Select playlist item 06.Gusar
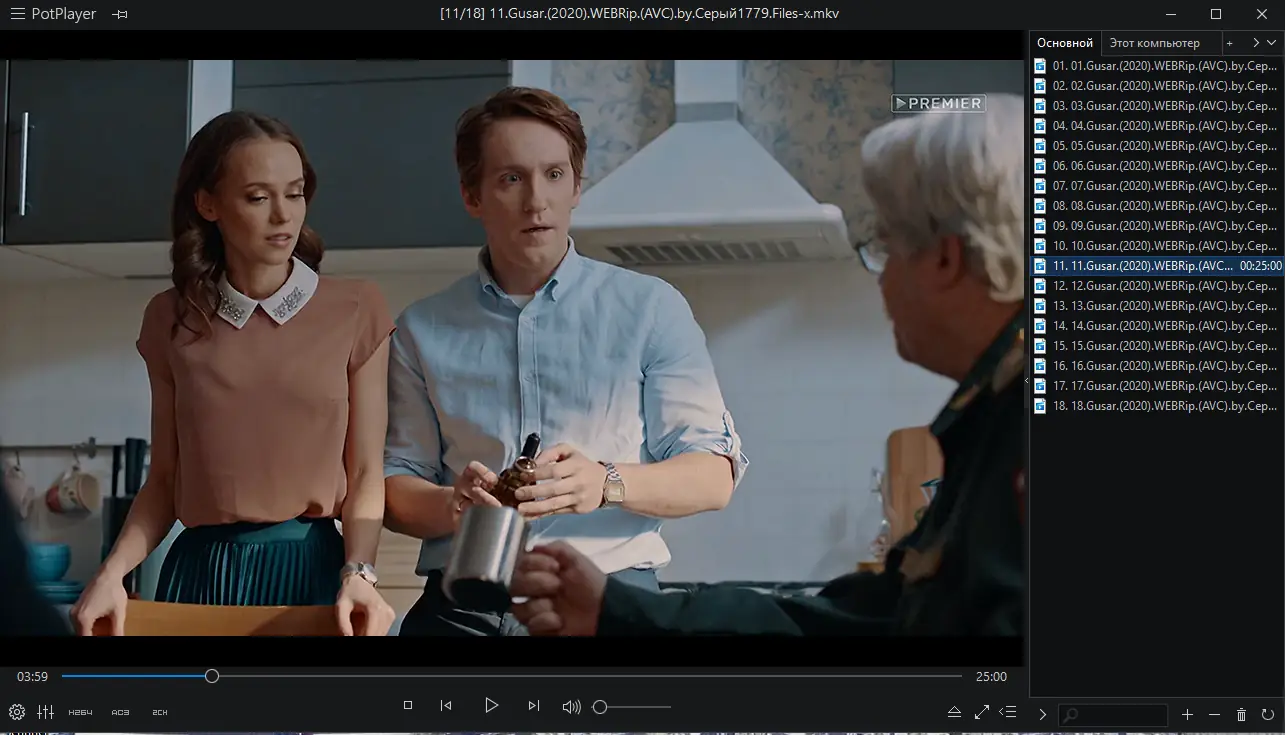The width and height of the screenshot is (1285, 735). pyautogui.click(x=1157, y=166)
